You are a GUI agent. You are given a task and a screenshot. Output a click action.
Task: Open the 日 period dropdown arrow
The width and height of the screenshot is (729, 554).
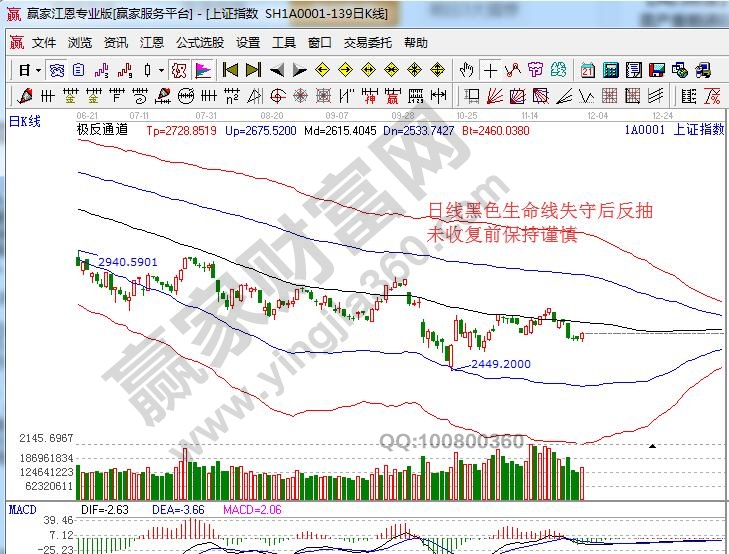pyautogui.click(x=39, y=70)
